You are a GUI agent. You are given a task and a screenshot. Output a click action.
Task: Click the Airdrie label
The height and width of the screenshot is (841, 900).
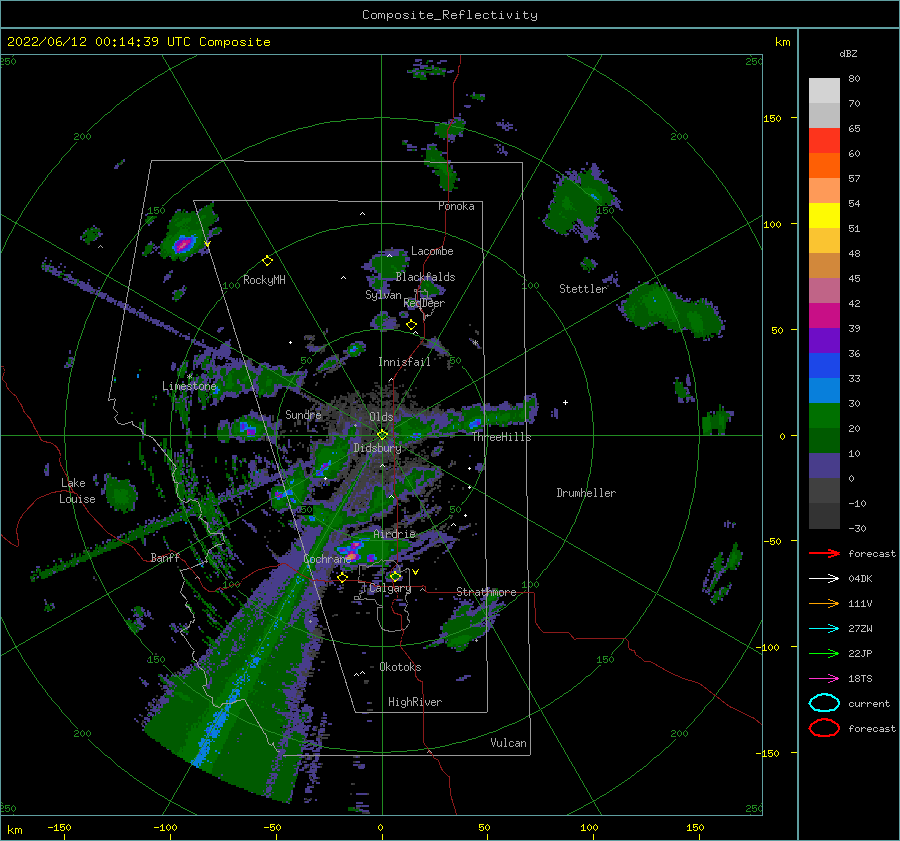point(394,534)
